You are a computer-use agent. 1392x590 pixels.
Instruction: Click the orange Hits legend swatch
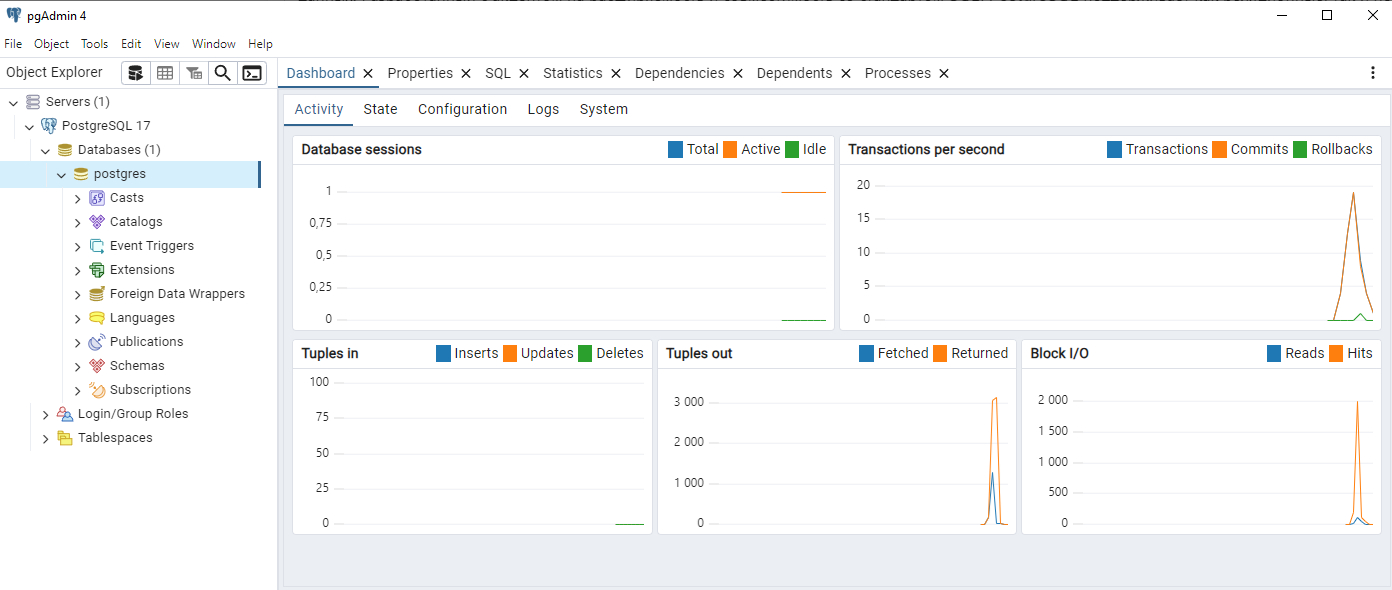click(1336, 353)
